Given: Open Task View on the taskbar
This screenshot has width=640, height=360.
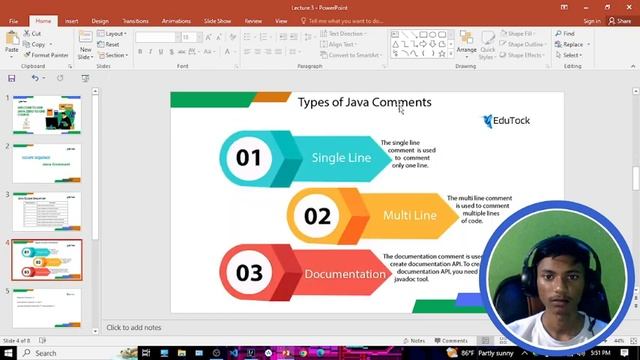Looking at the screenshot, I should 146,353.
